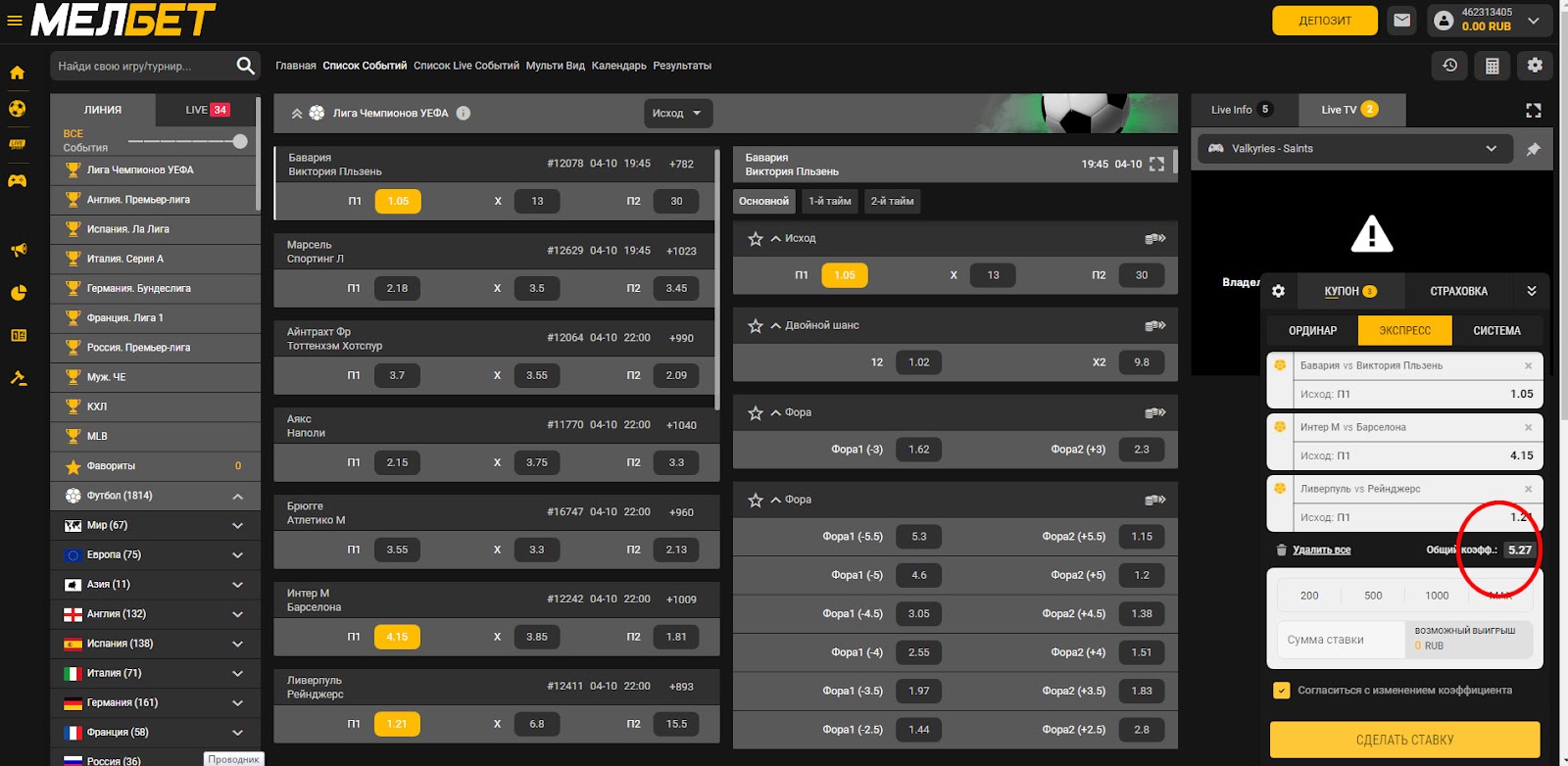Click the Сумма ставки input field
The image size is (1568, 766).
[x=1341, y=640]
